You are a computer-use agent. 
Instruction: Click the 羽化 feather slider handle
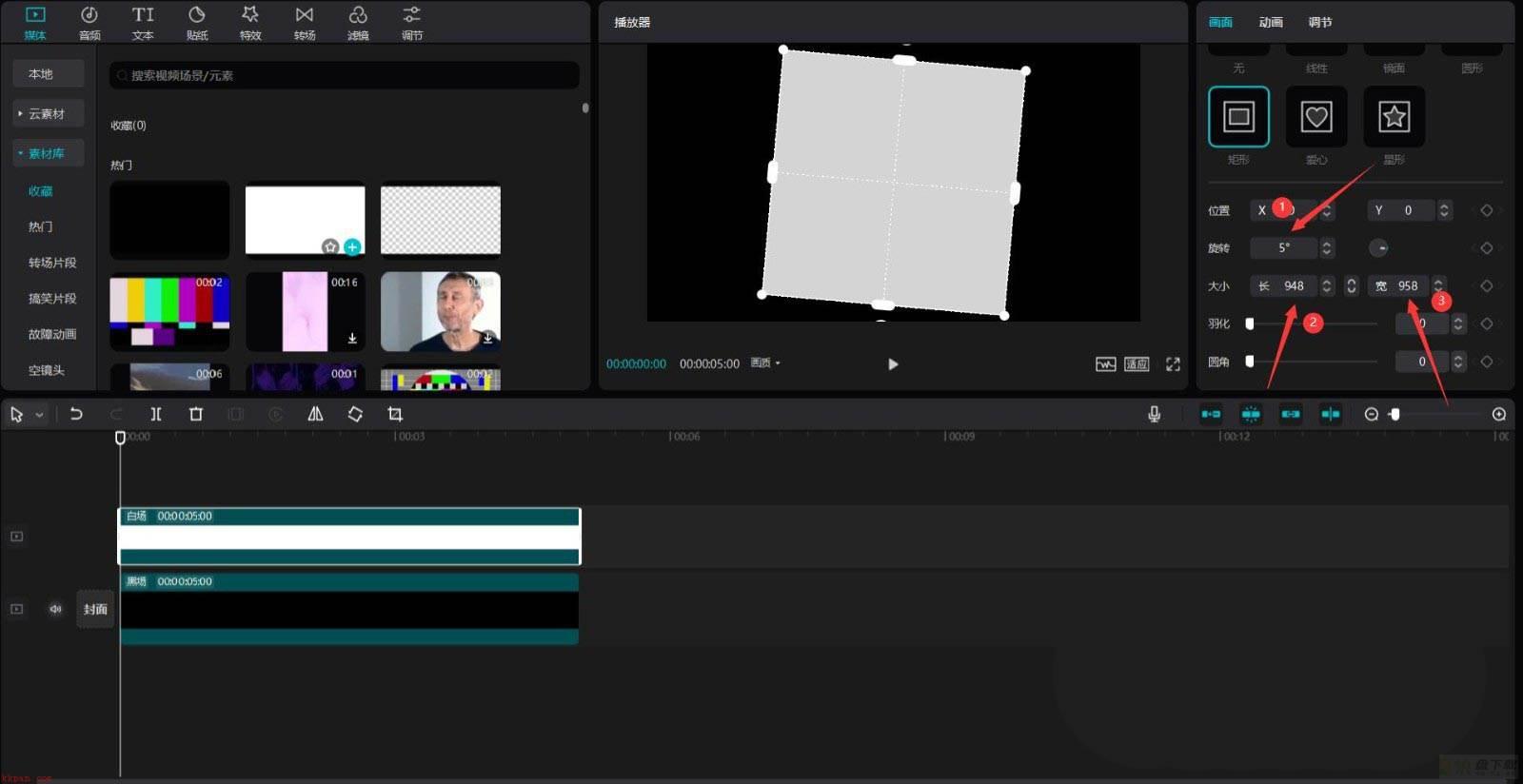tap(1250, 323)
